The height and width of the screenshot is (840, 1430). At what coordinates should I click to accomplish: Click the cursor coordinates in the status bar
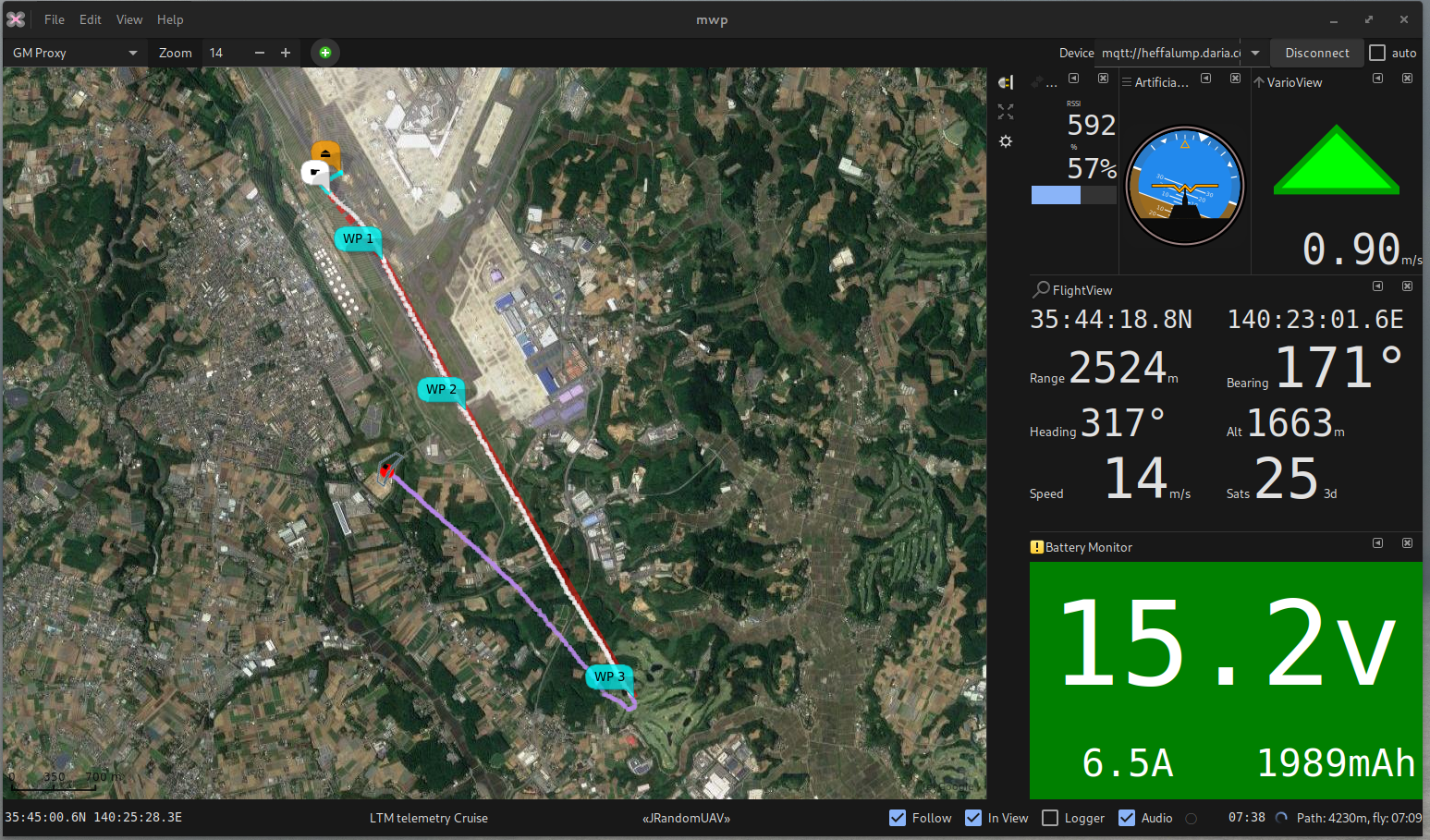[x=93, y=818]
